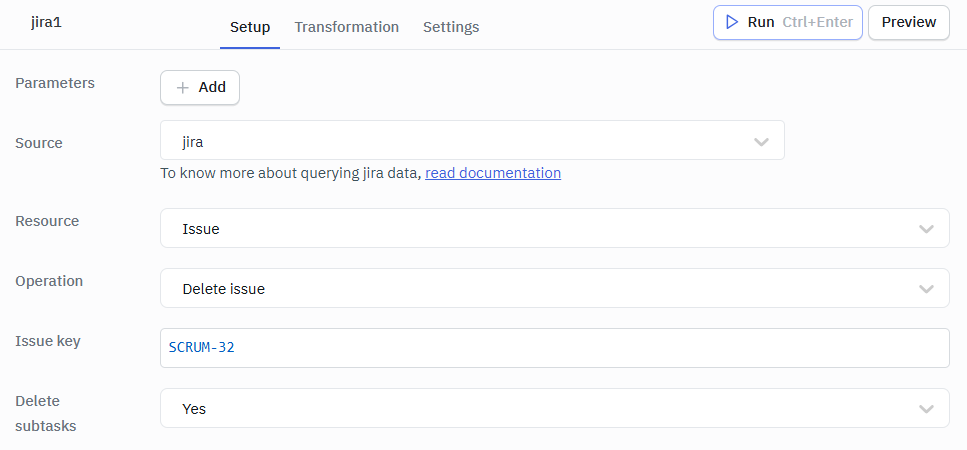
Task: Click the plus icon in Add button
Action: click(182, 88)
